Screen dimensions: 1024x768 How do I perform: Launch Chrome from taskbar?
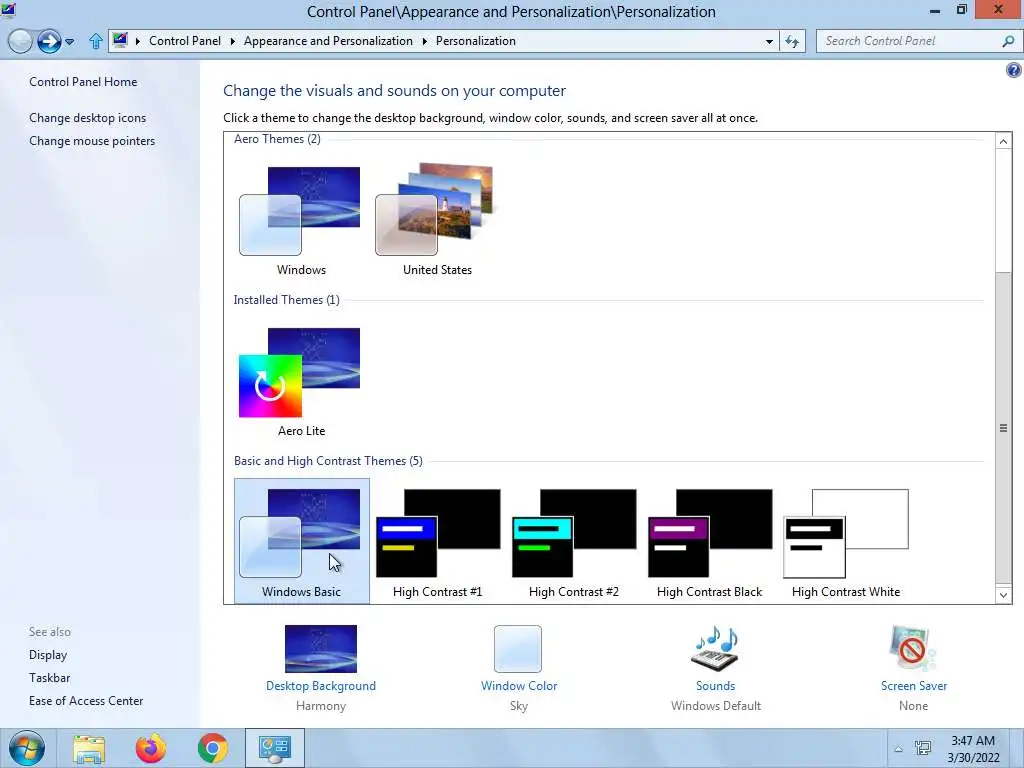point(213,748)
